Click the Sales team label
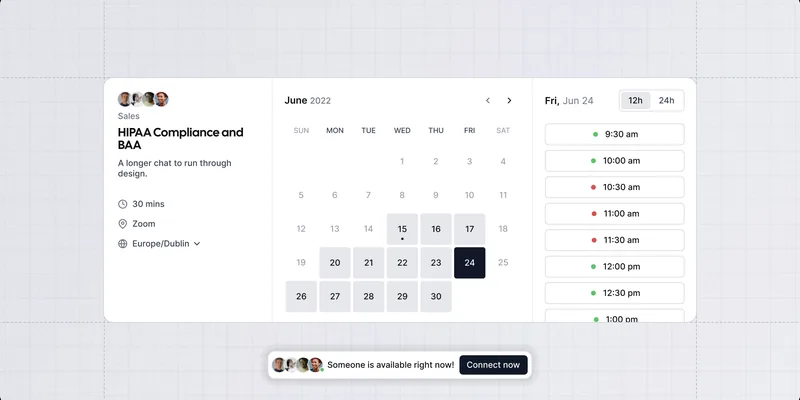 (x=129, y=116)
